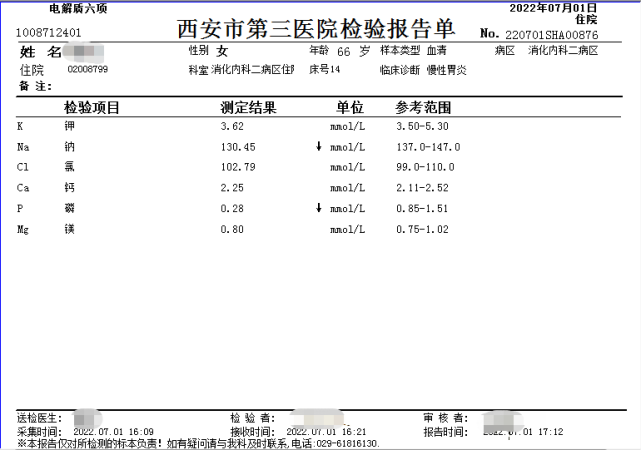Click the clinical diagnosis 慢性胃炎
Image resolution: width=641 pixels, height=450 pixels.
pos(446,70)
